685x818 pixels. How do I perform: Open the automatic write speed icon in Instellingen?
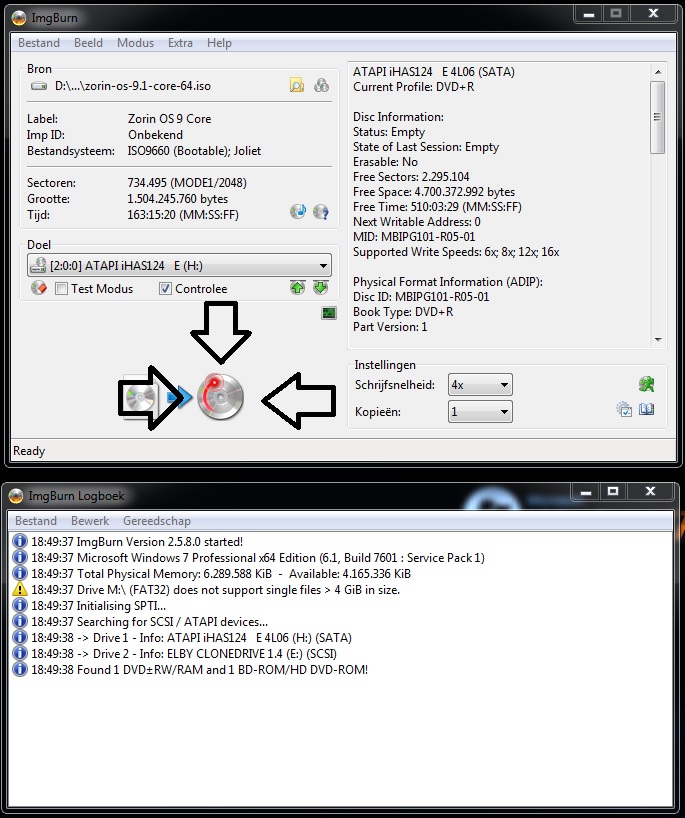[646, 384]
